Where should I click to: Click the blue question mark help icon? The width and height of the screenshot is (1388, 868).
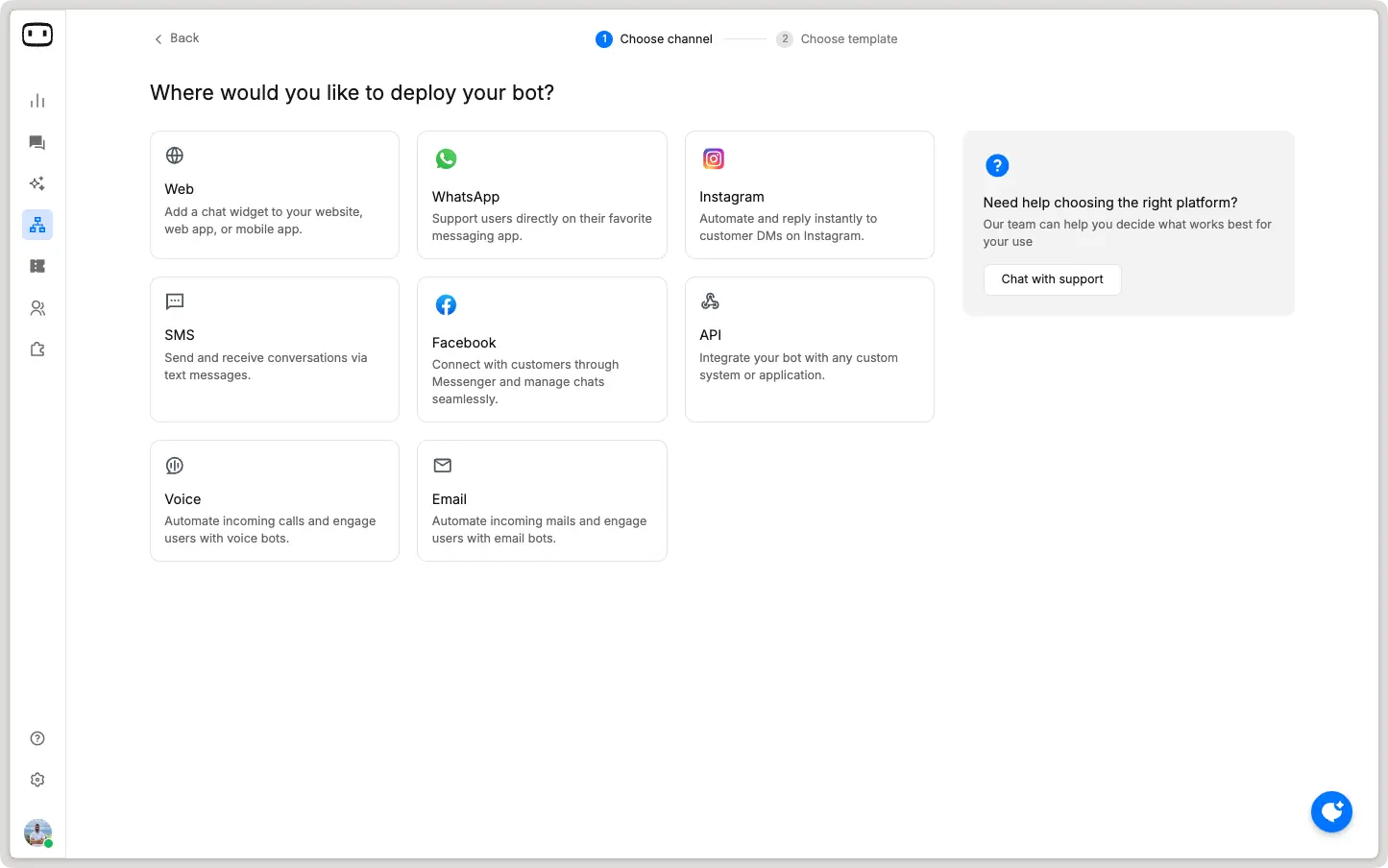tap(997, 165)
